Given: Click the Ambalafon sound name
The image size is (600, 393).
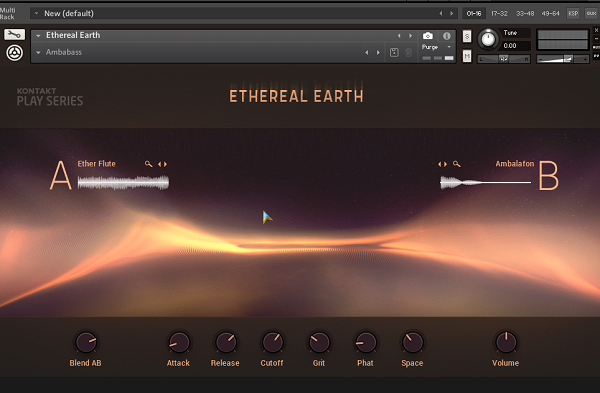Looking at the screenshot, I should point(515,164).
